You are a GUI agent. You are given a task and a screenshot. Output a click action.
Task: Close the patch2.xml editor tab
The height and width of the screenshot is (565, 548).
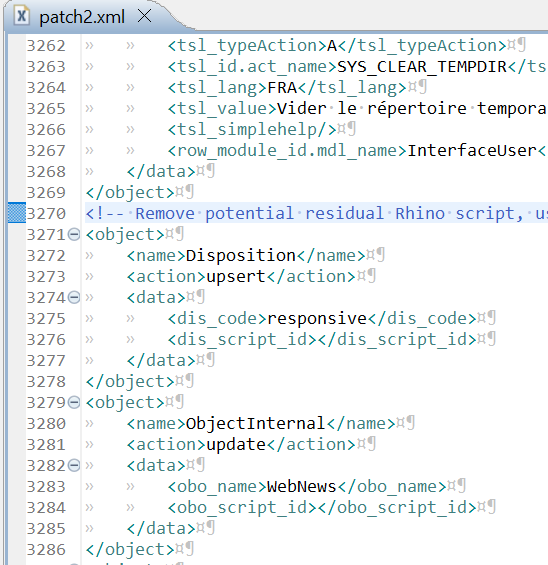tap(144, 16)
